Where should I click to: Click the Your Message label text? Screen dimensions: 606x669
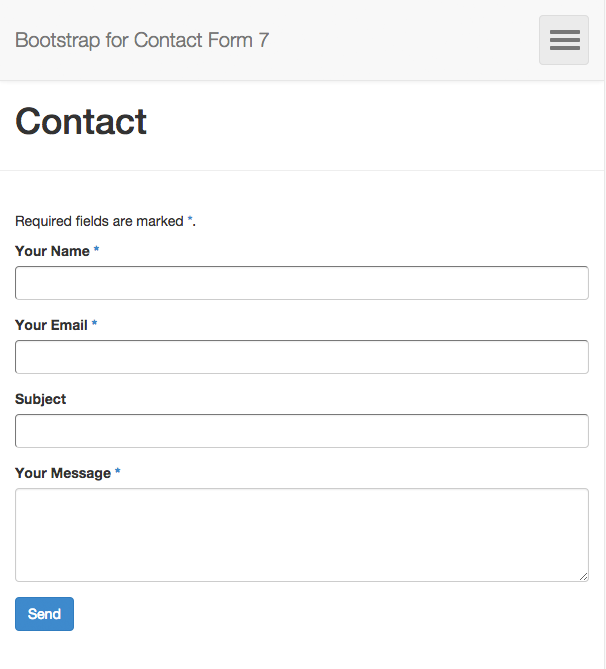click(x=62, y=473)
